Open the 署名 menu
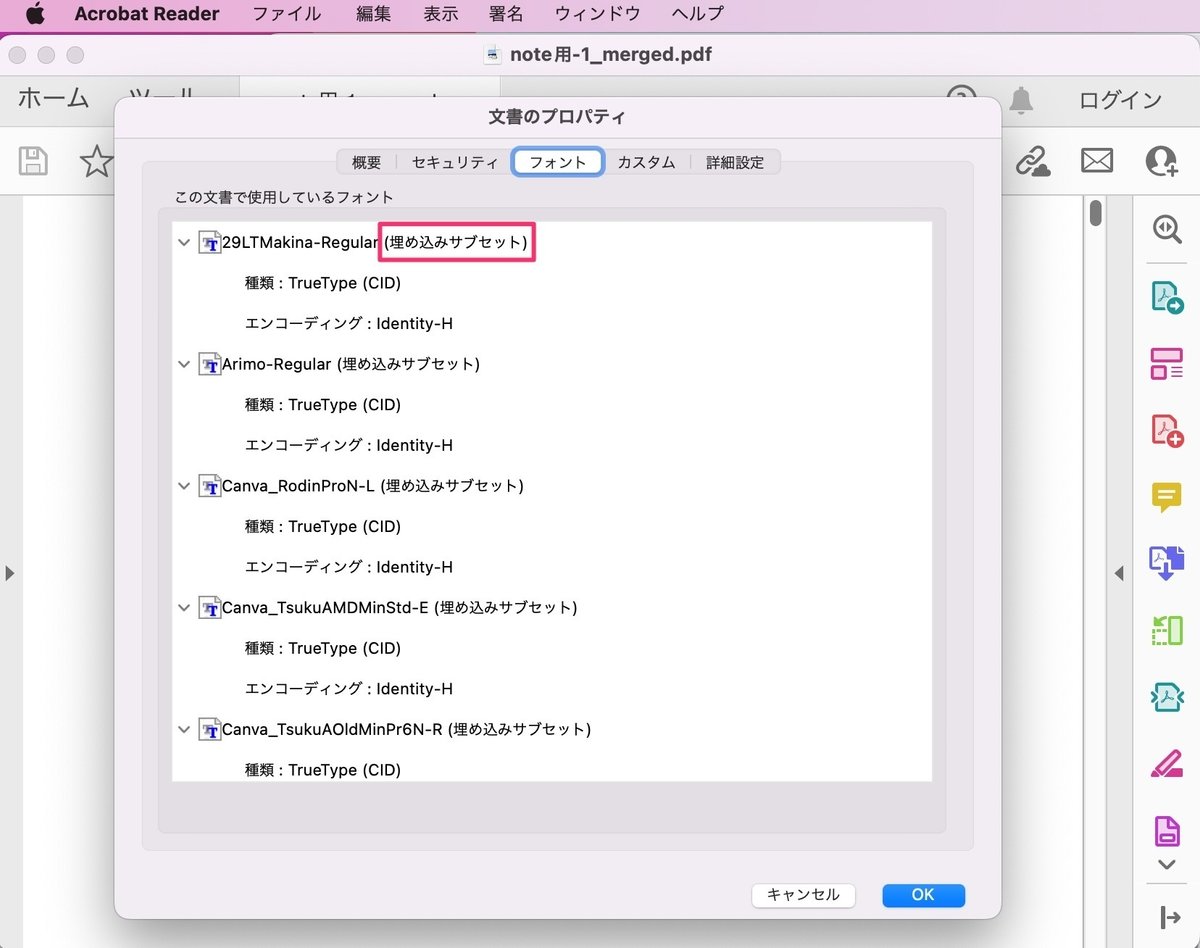 (508, 14)
